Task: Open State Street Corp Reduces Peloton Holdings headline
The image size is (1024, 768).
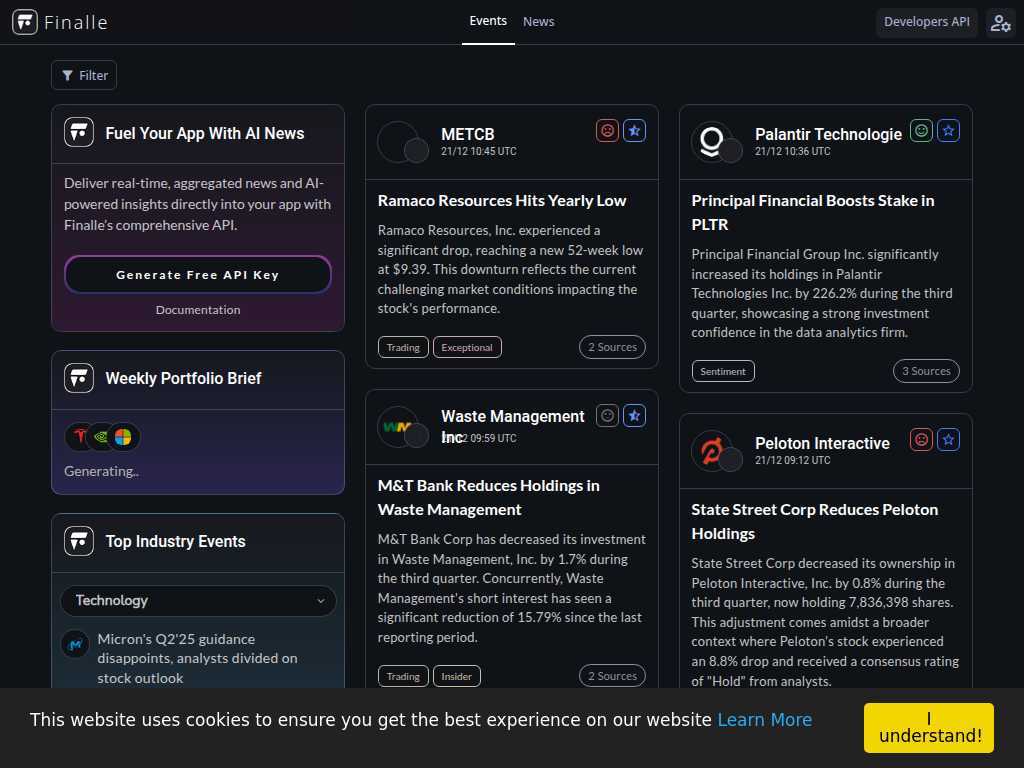Action: 814,521
